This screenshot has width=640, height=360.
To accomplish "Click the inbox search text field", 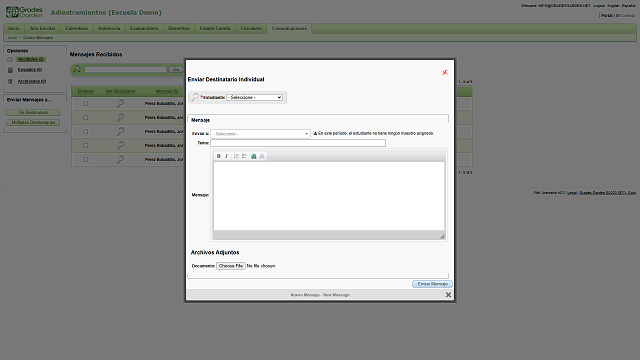I will [x=125, y=69].
